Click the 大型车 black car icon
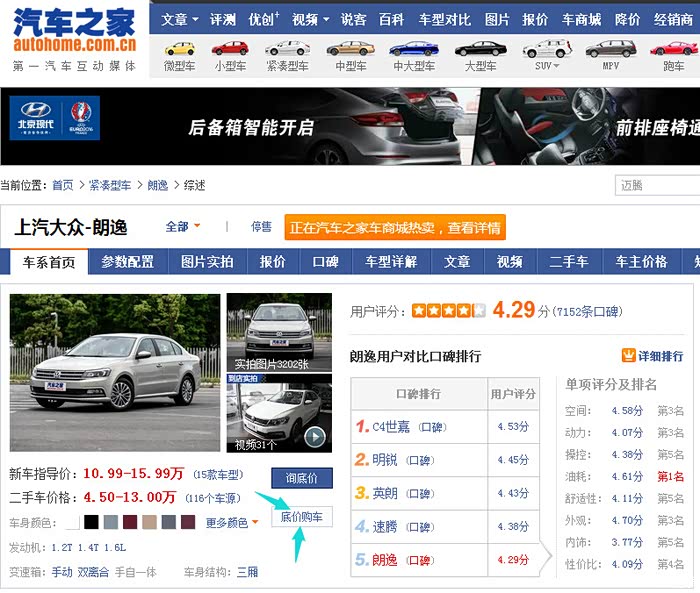 pyautogui.click(x=480, y=49)
